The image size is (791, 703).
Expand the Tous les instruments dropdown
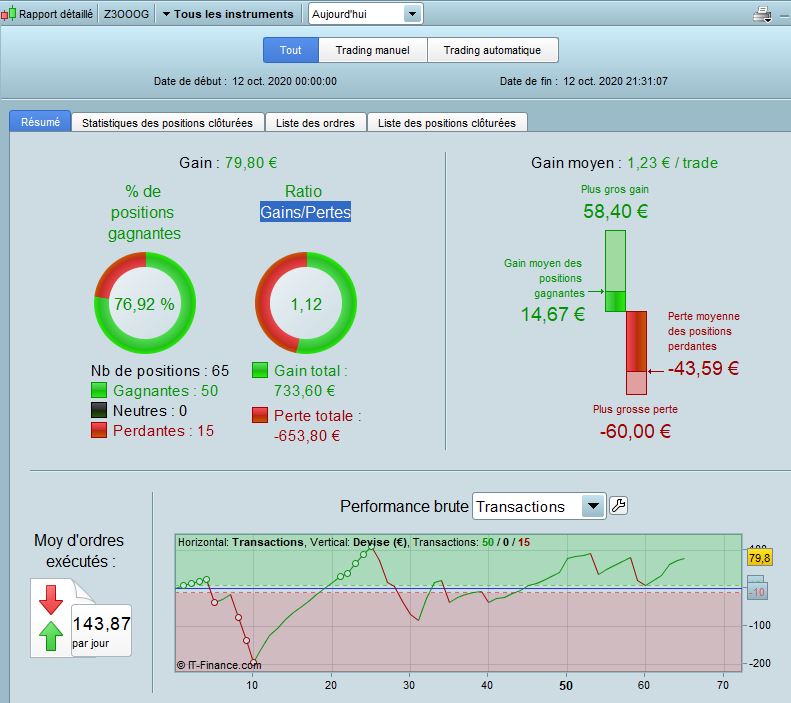coord(228,14)
